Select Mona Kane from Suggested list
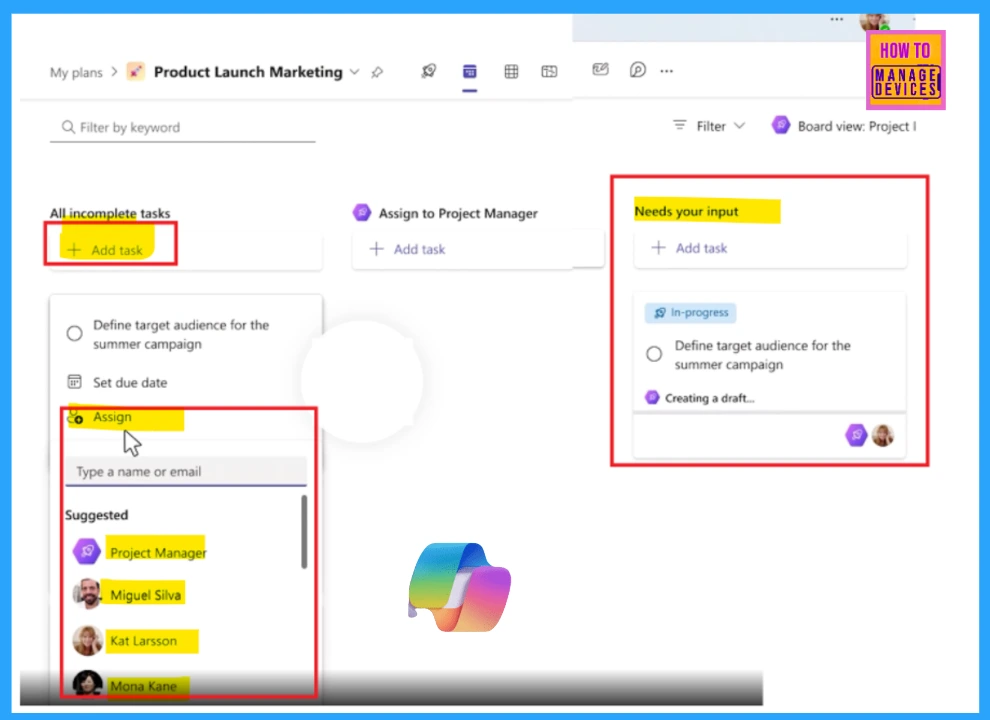This screenshot has height=720, width=990. [x=143, y=686]
